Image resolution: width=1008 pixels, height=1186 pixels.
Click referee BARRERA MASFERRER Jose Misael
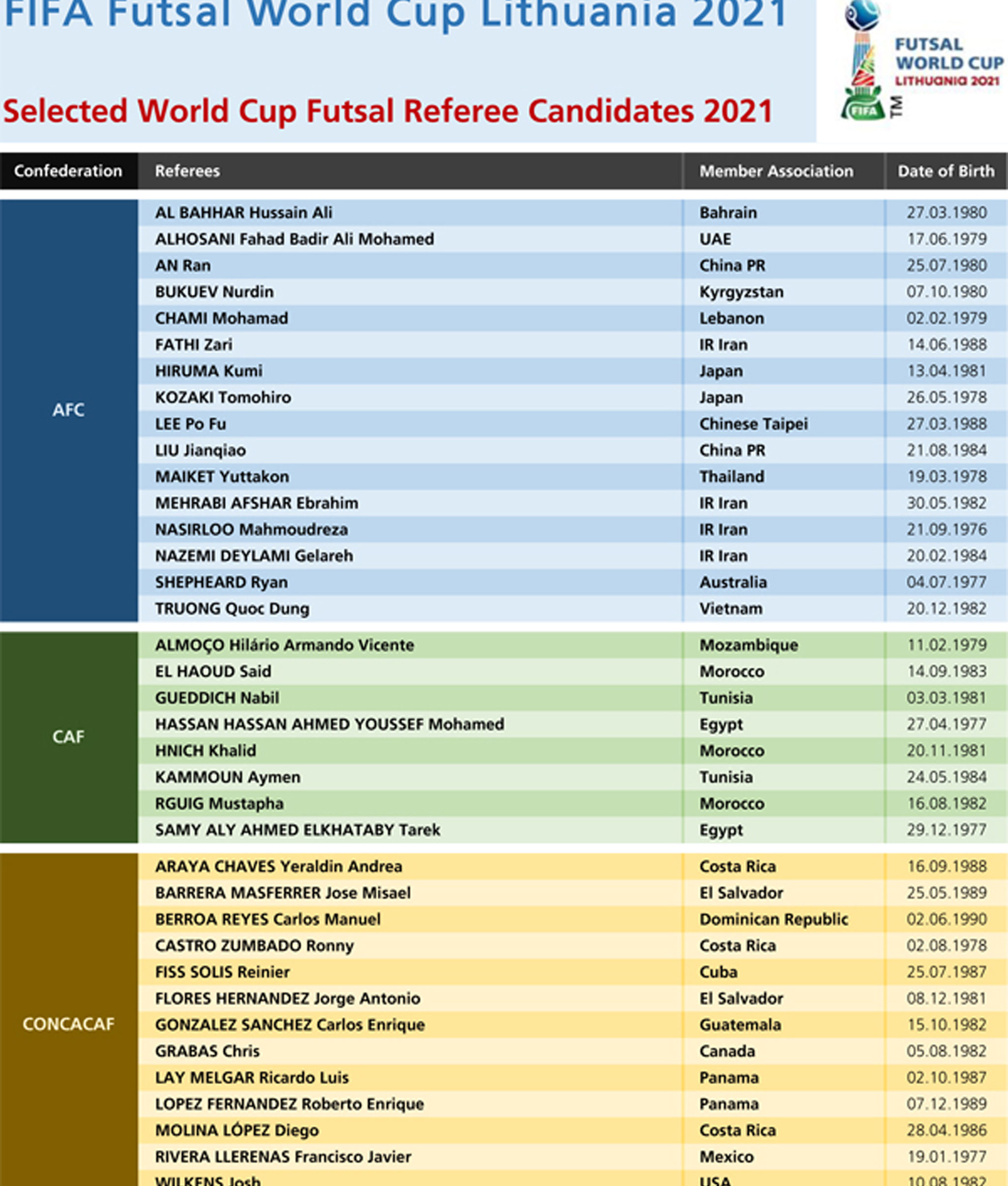(283, 893)
